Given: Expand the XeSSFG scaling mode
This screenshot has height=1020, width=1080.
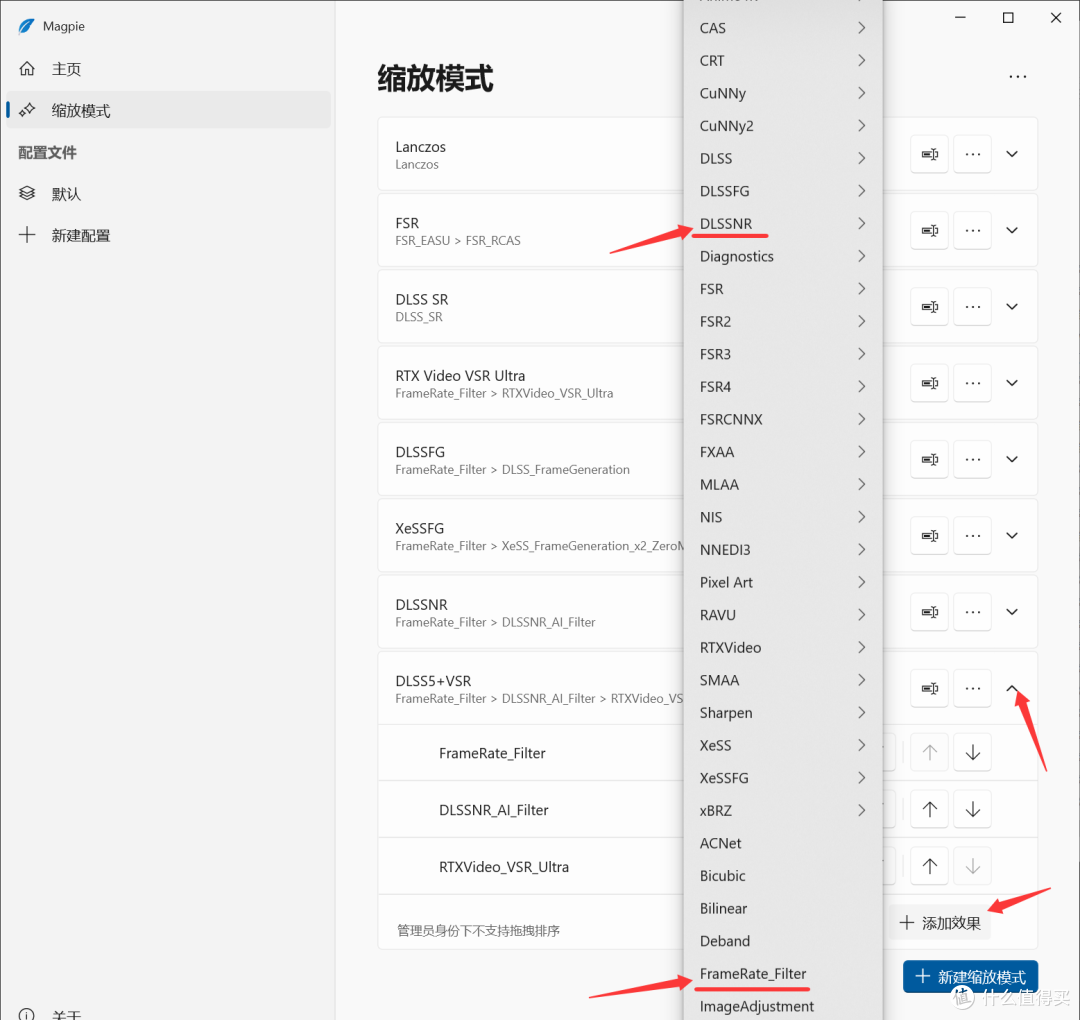Looking at the screenshot, I should click(1012, 535).
